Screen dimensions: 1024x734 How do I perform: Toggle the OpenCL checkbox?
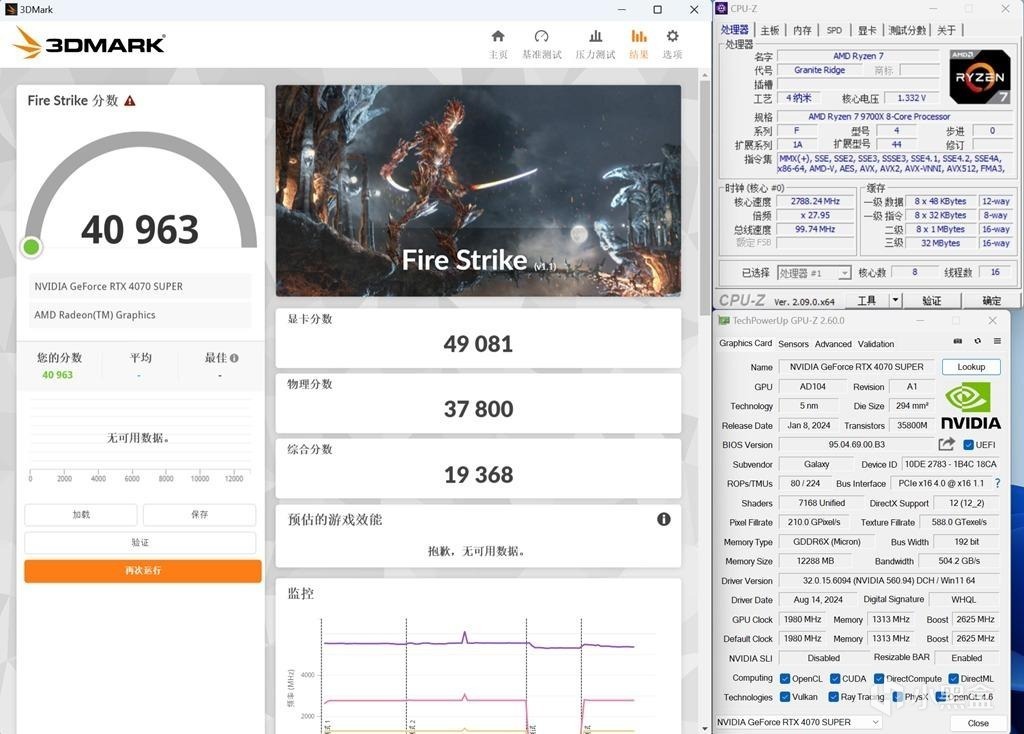coord(785,679)
